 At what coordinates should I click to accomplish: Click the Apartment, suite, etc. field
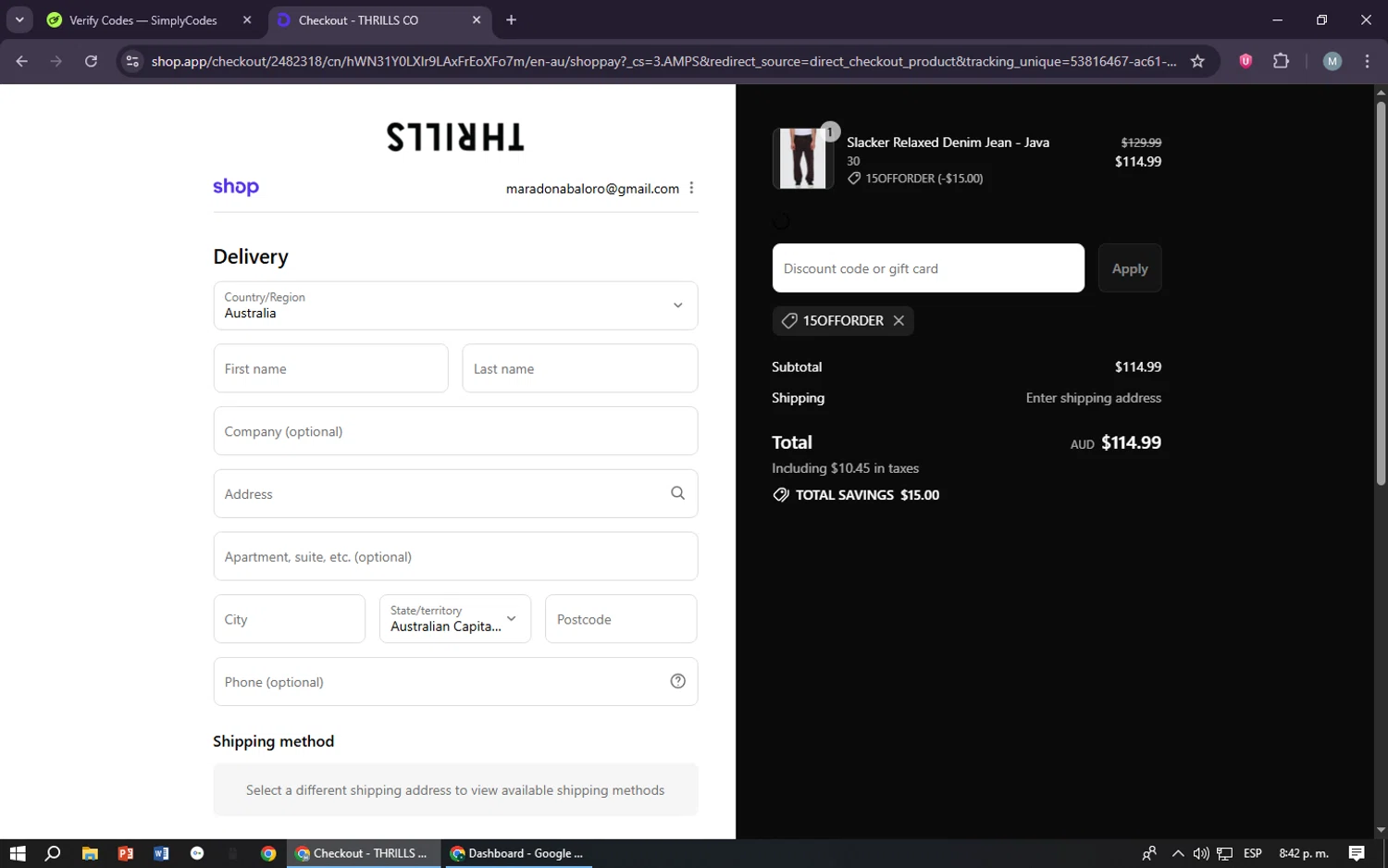point(455,556)
